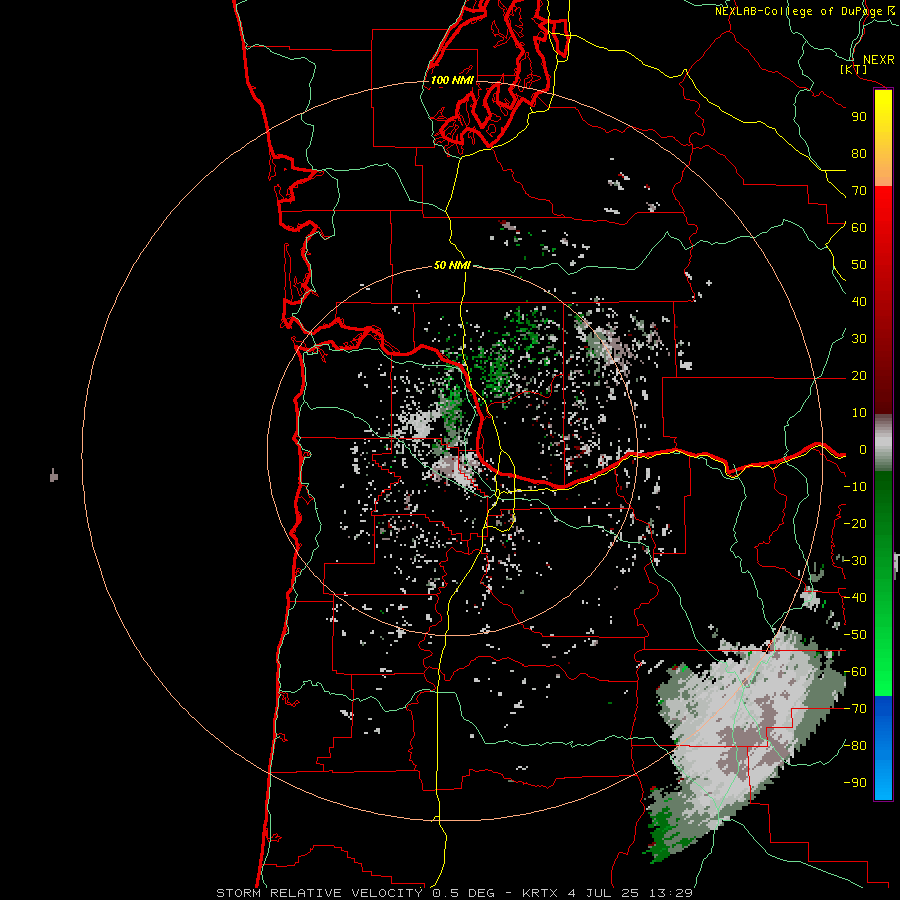The height and width of the screenshot is (900, 900).
Task: Click the 80 value on velocity scale
Action: pyautogui.click(x=859, y=153)
